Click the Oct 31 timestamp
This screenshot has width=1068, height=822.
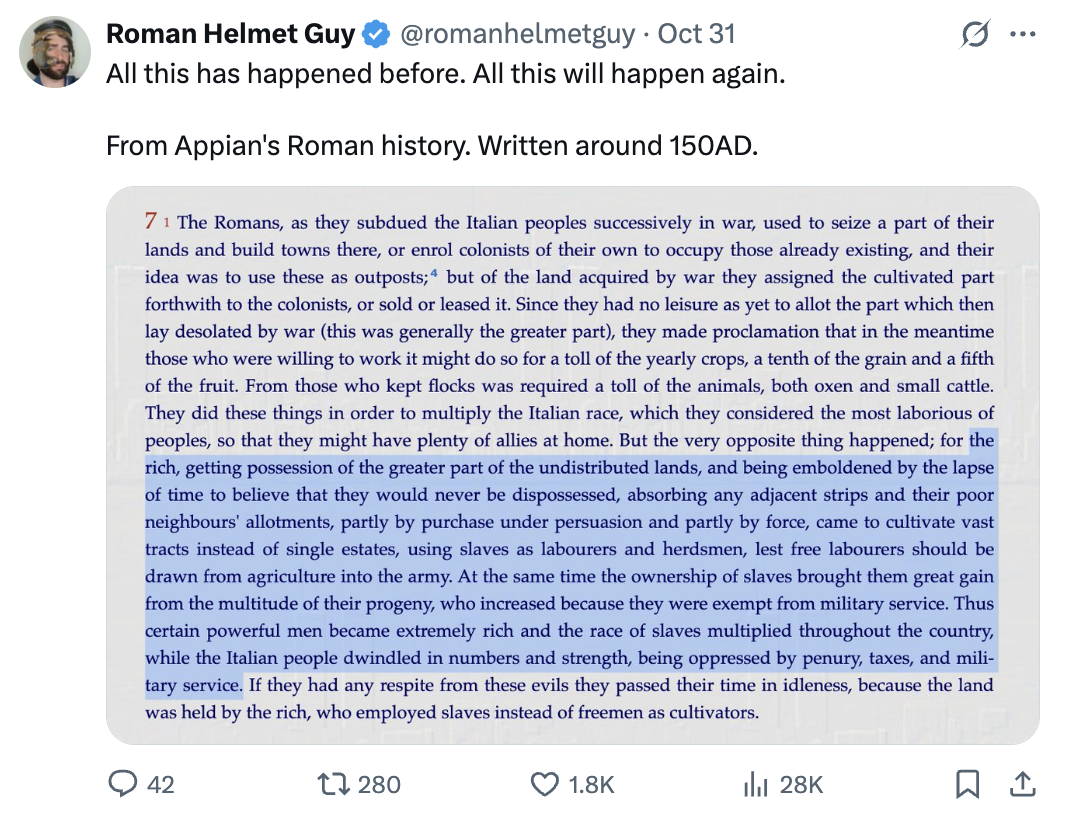[696, 35]
